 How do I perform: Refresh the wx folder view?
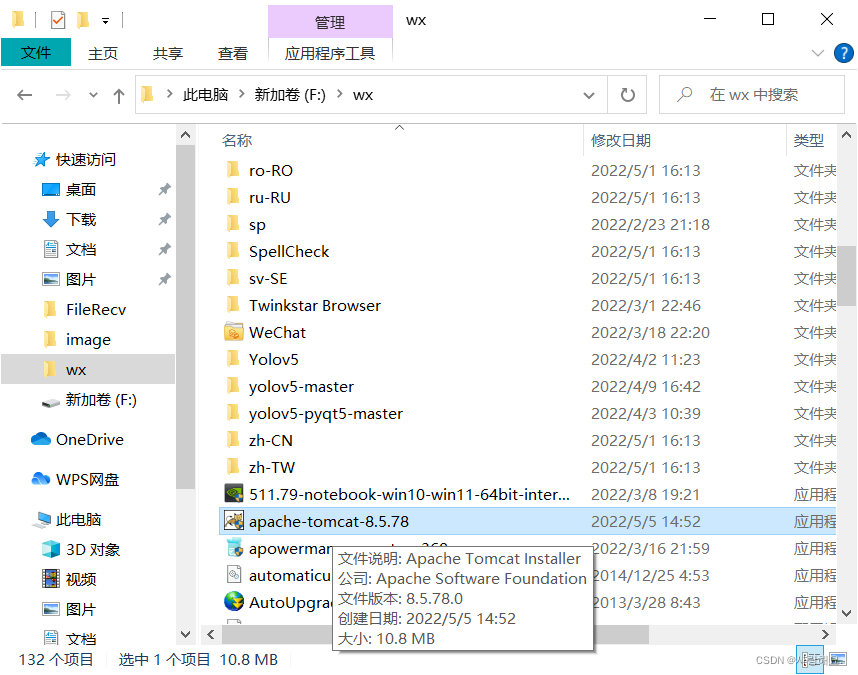click(x=628, y=95)
